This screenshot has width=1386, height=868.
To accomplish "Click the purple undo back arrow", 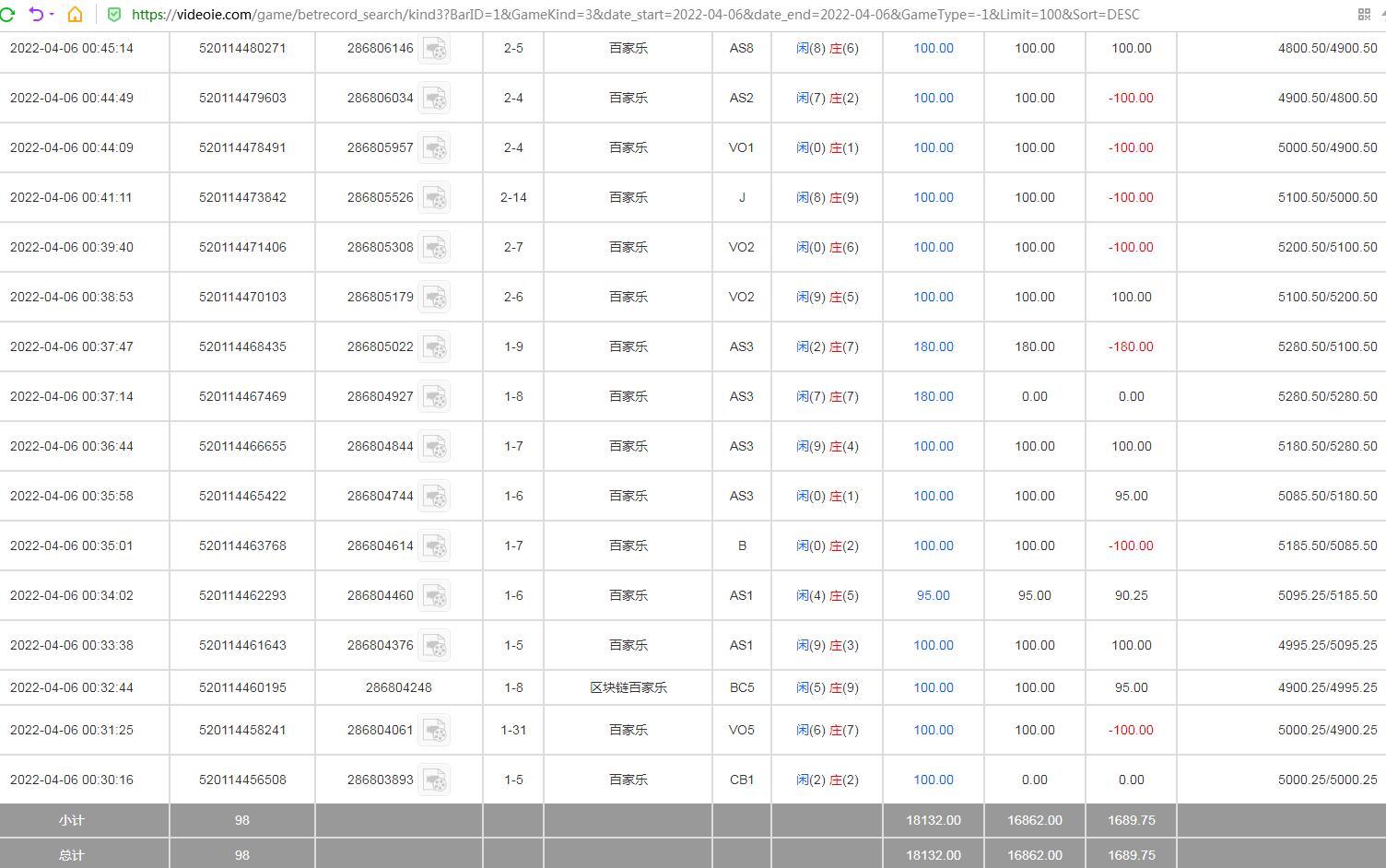I will (35, 15).
